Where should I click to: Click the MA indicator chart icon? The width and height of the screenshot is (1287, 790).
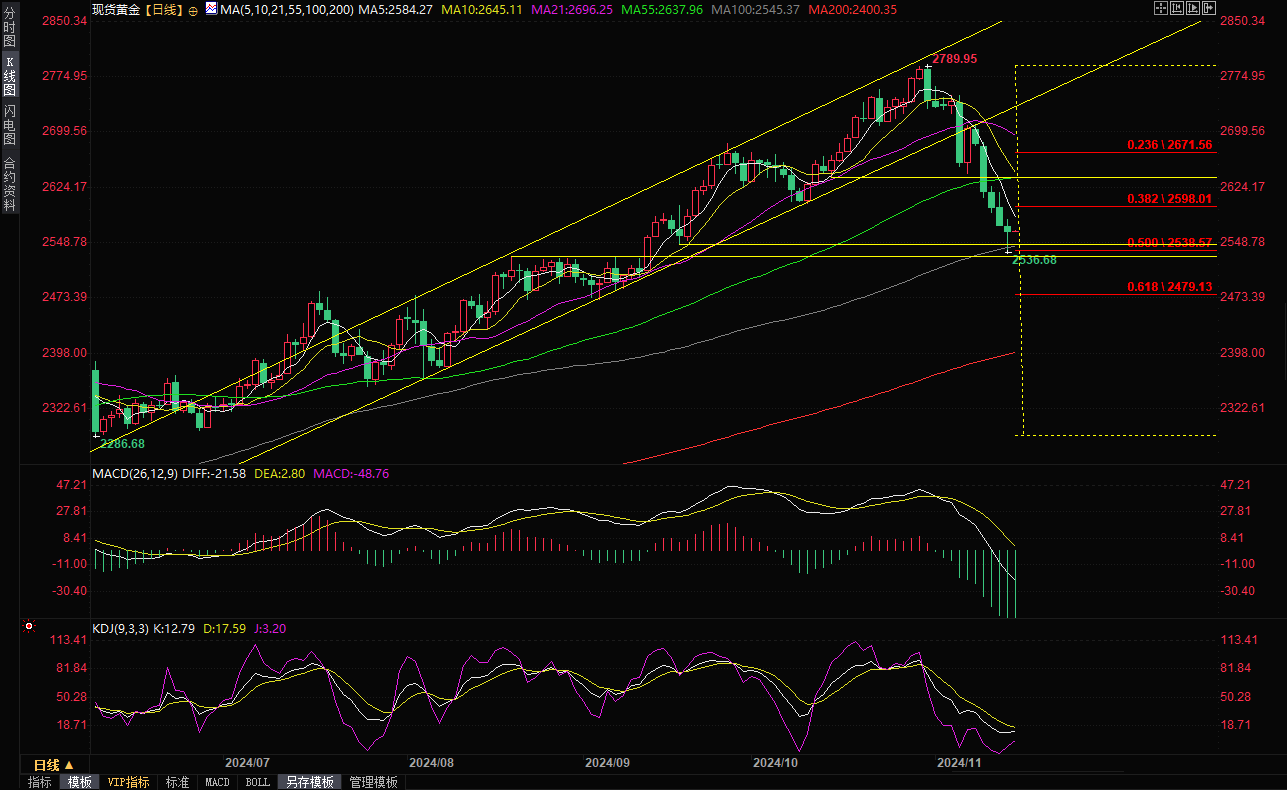(x=210, y=9)
